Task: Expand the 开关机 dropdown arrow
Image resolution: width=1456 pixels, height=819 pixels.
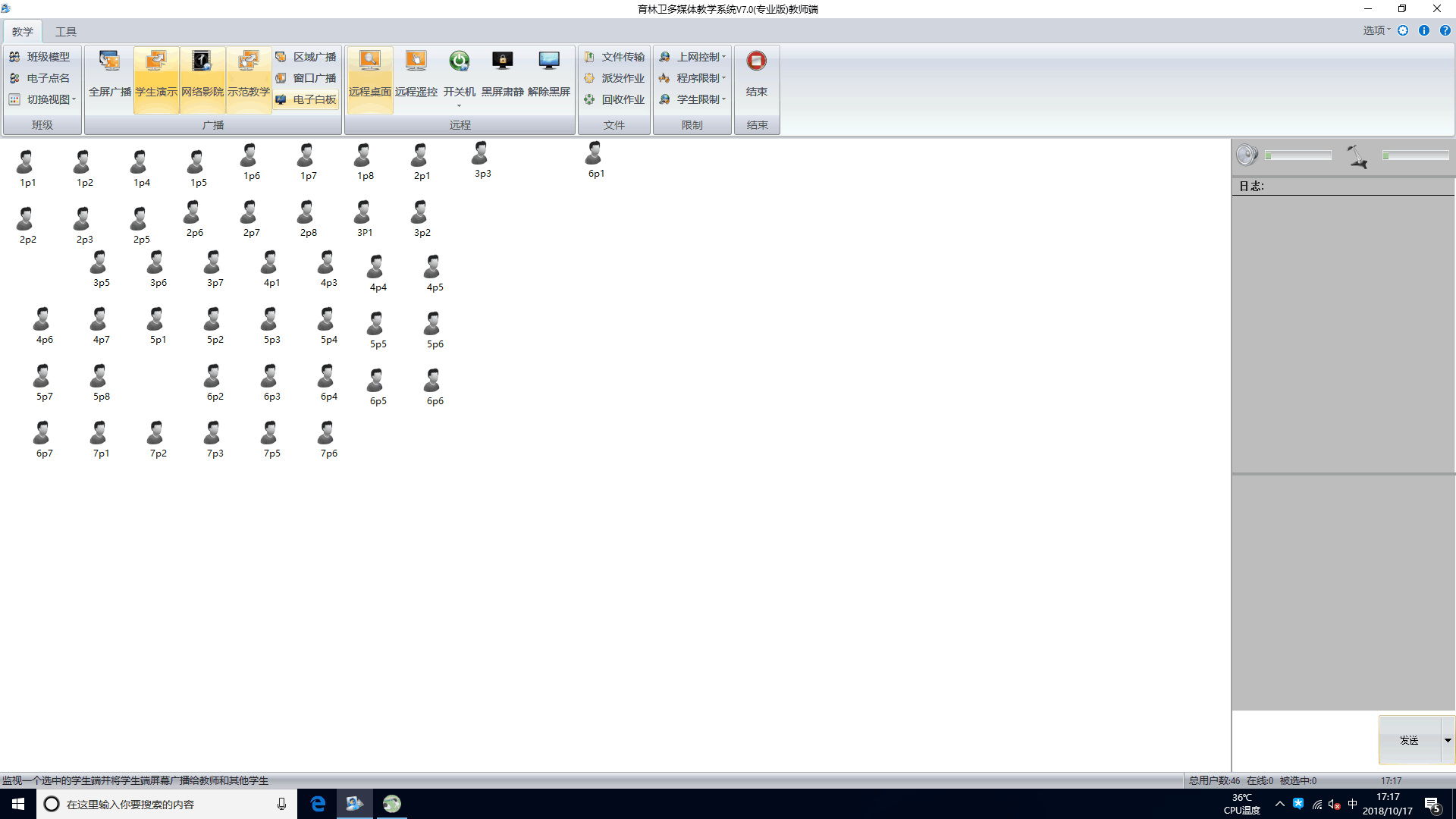Action: (x=460, y=105)
